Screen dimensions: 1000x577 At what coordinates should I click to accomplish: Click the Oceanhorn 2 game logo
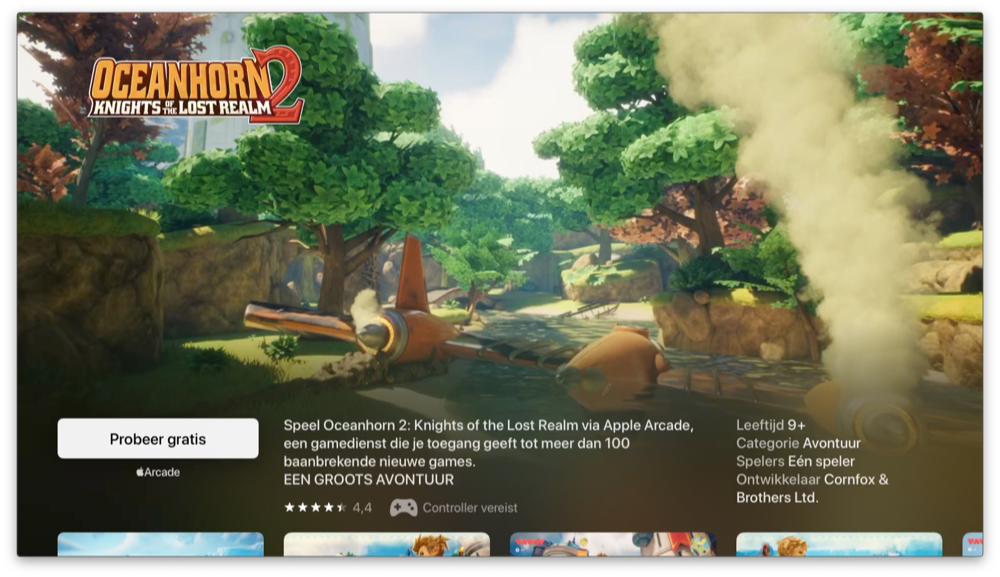[195, 85]
